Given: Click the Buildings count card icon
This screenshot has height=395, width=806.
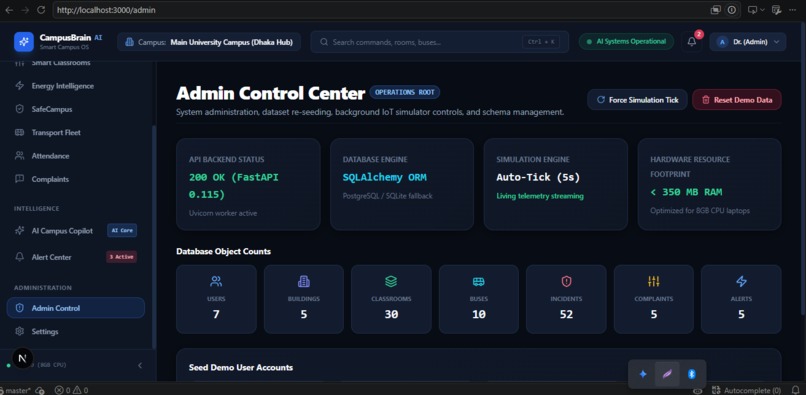Looking at the screenshot, I should tap(304, 281).
